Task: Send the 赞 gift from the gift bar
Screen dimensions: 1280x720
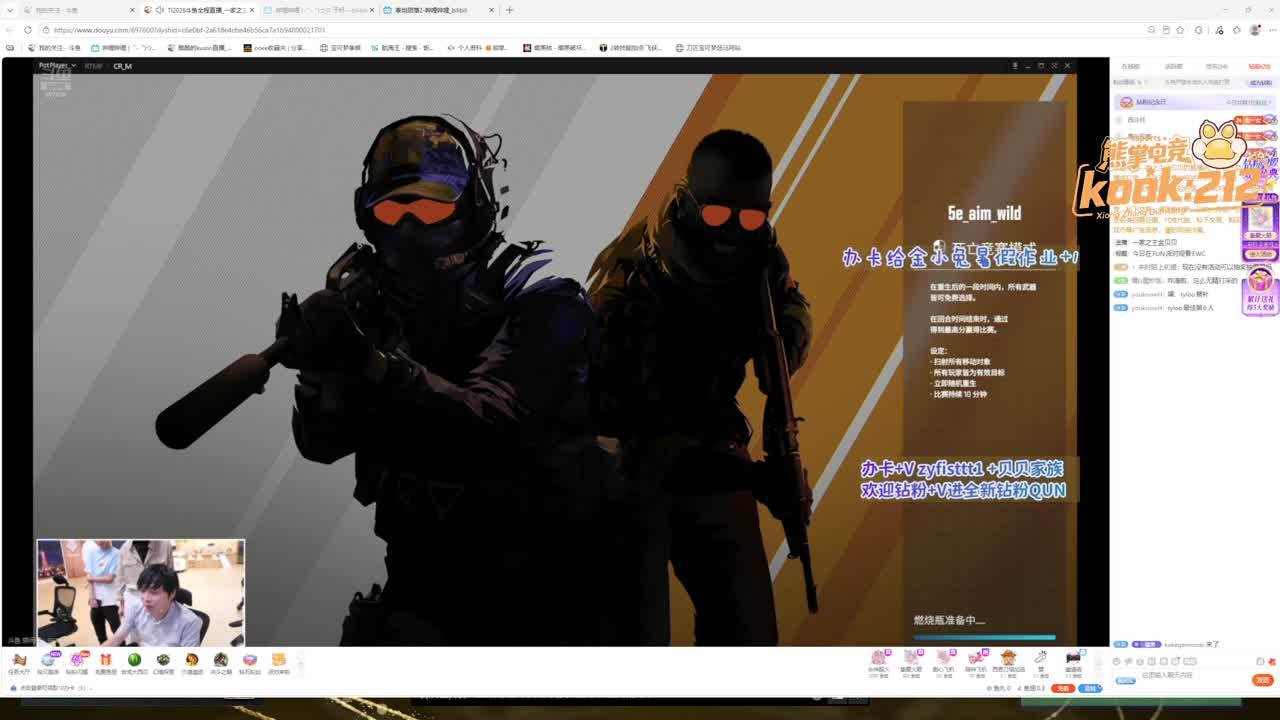Action: tap(1041, 661)
